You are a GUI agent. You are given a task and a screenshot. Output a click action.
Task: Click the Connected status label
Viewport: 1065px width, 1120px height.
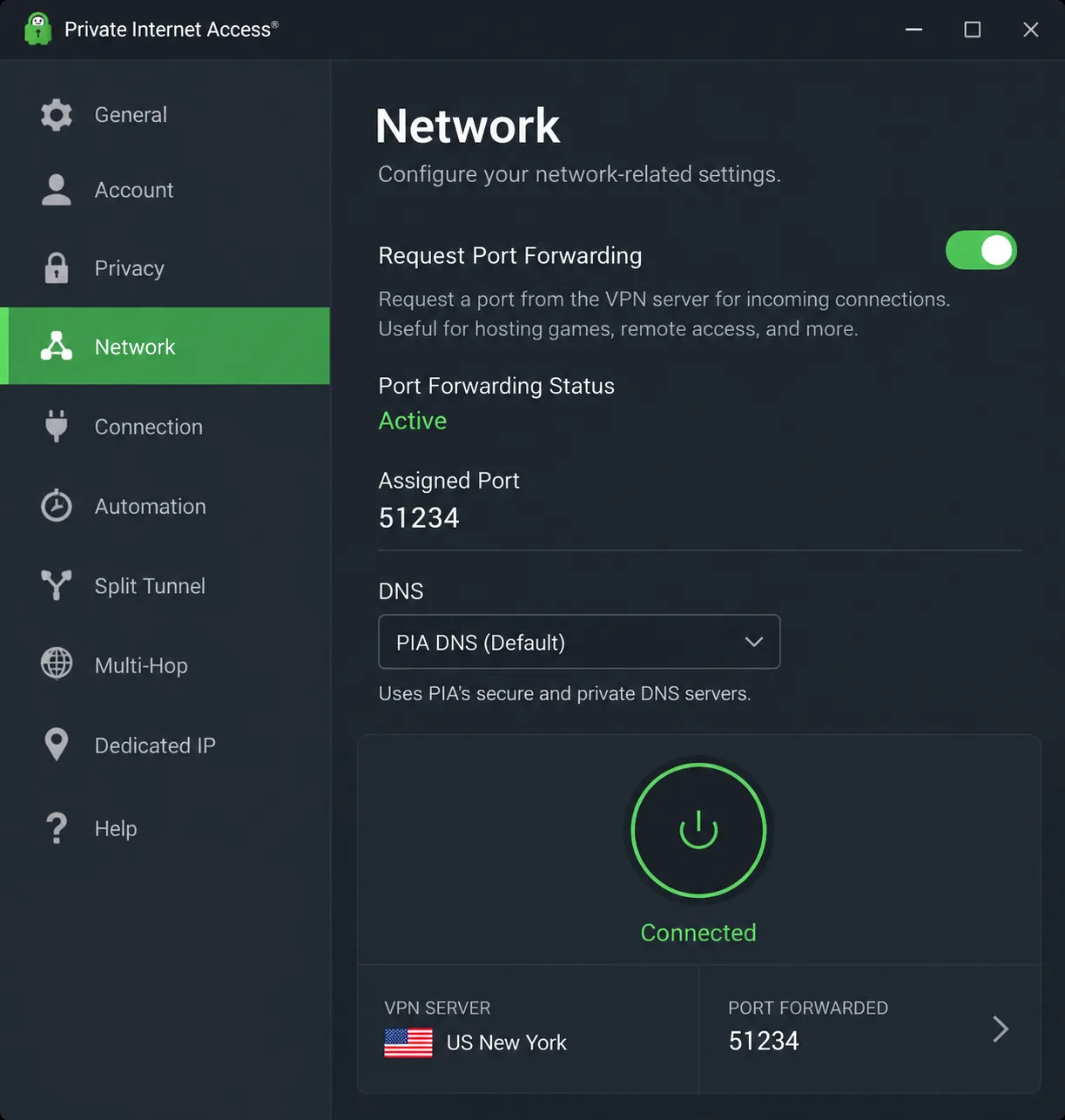coord(698,933)
